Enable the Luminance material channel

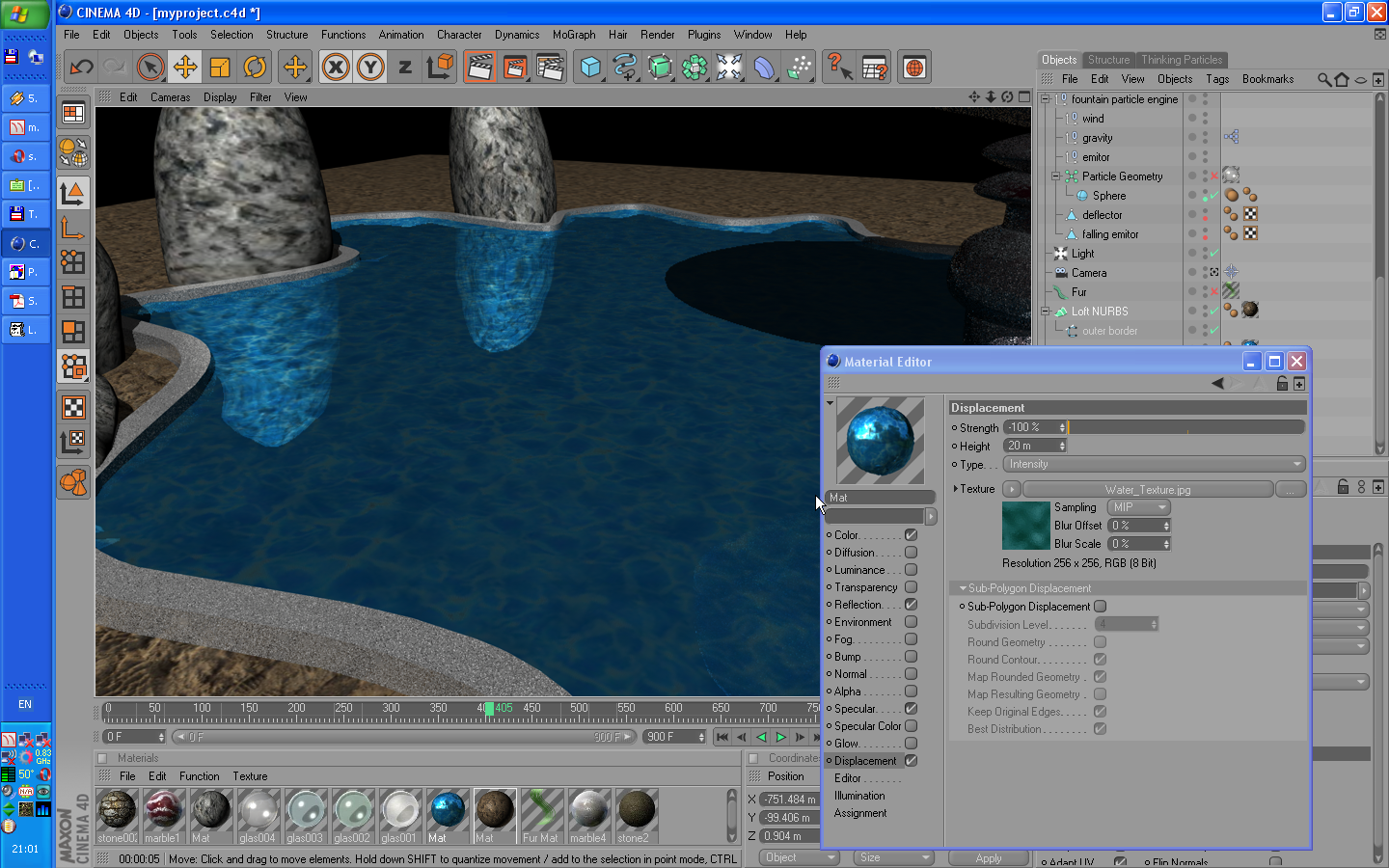pyautogui.click(x=911, y=570)
